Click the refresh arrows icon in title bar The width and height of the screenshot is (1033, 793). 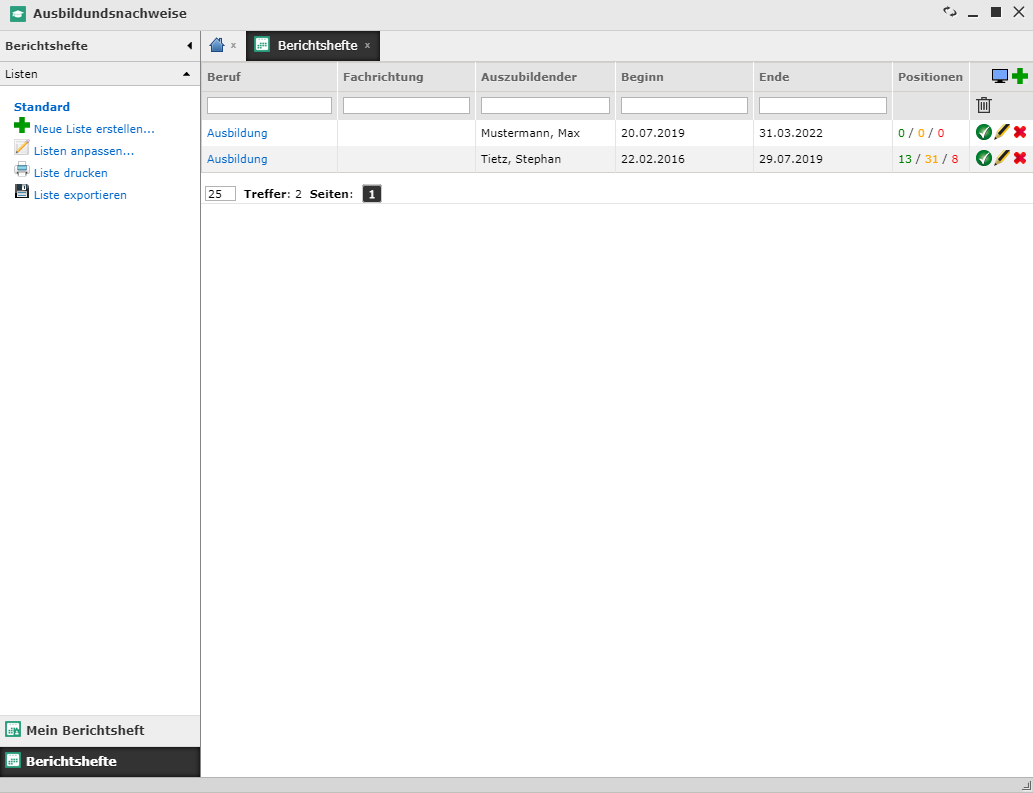pos(949,12)
